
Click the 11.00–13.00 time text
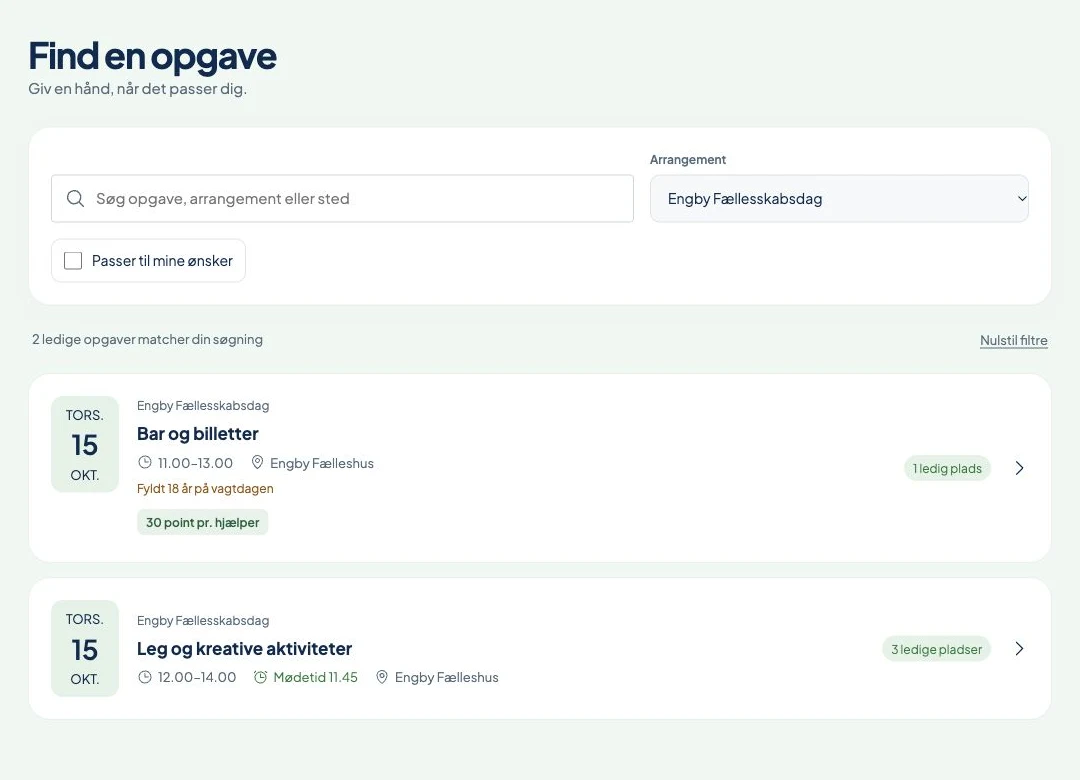(196, 463)
